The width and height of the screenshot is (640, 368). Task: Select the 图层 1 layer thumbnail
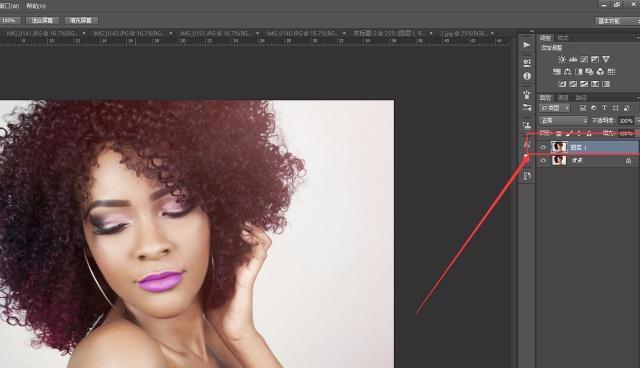[x=559, y=147]
